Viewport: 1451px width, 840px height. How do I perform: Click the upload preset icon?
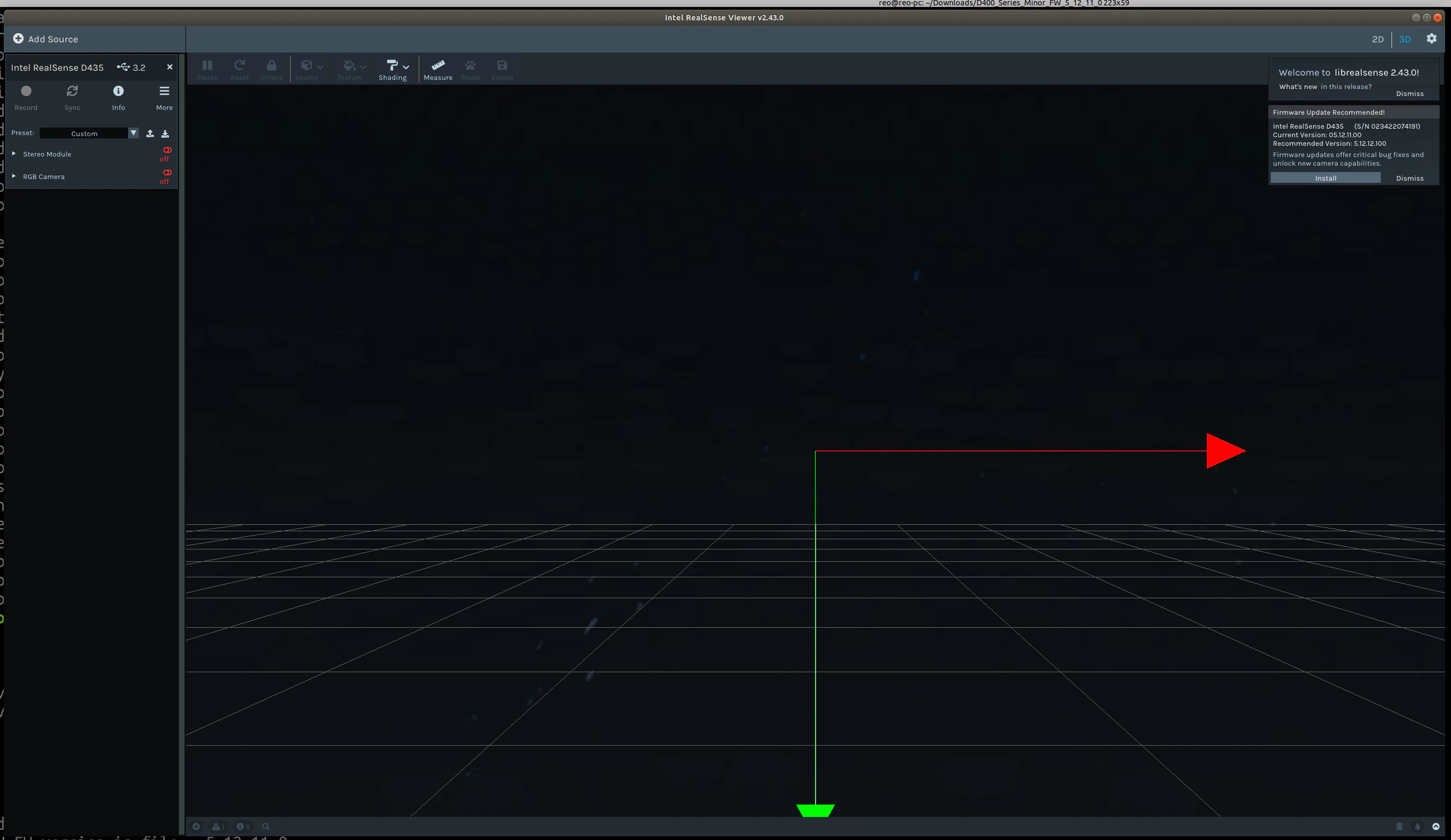click(x=150, y=133)
